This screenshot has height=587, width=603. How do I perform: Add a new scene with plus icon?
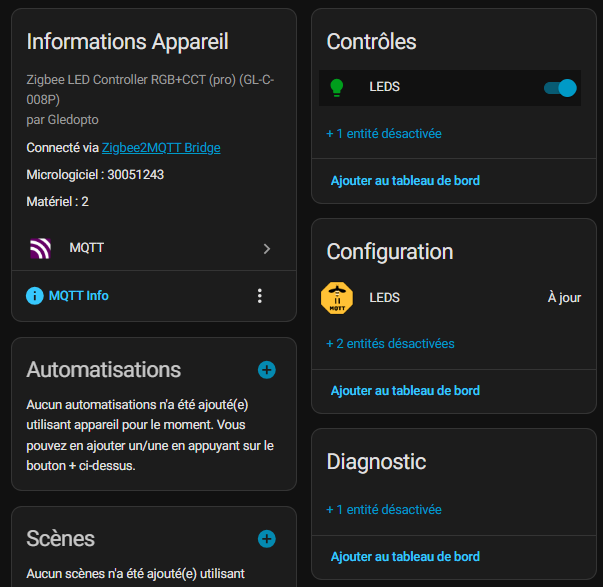[267, 539]
